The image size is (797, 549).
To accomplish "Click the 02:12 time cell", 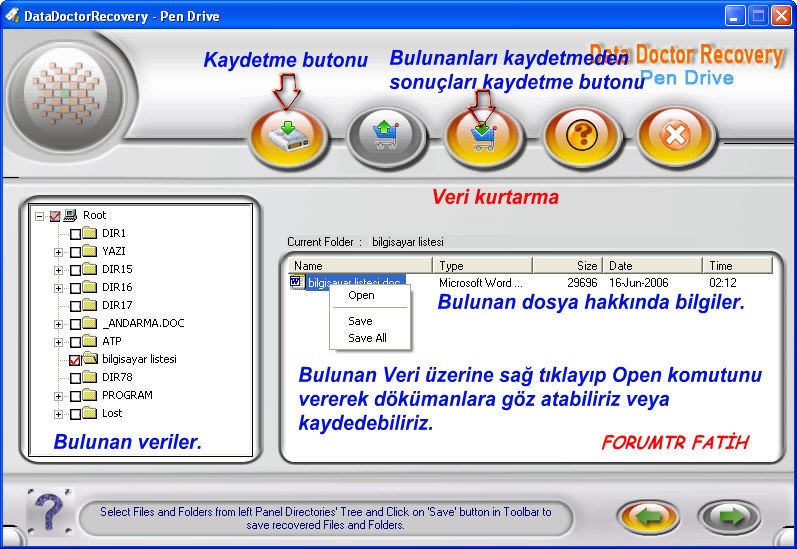I will [722, 283].
